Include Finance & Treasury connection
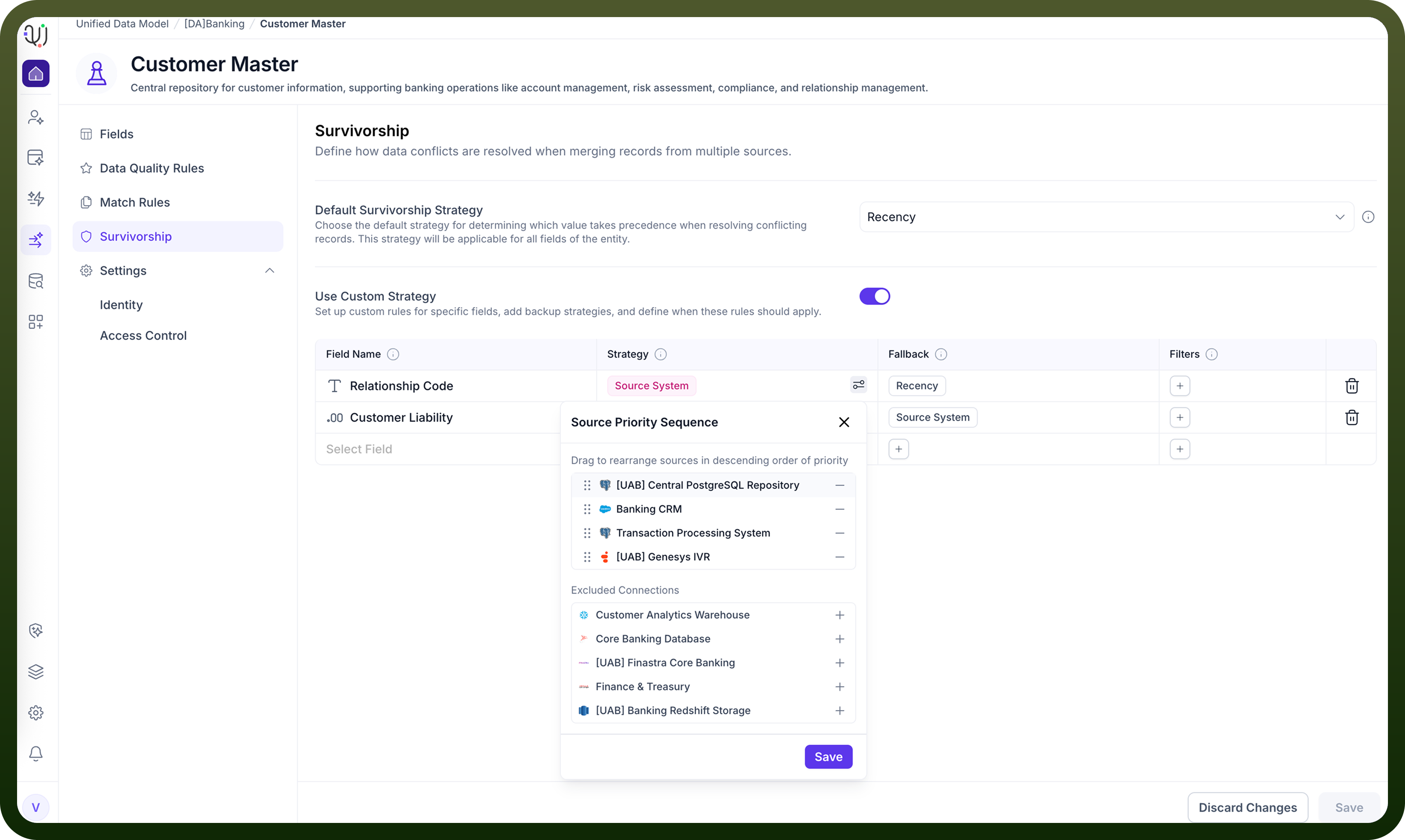 tap(840, 687)
